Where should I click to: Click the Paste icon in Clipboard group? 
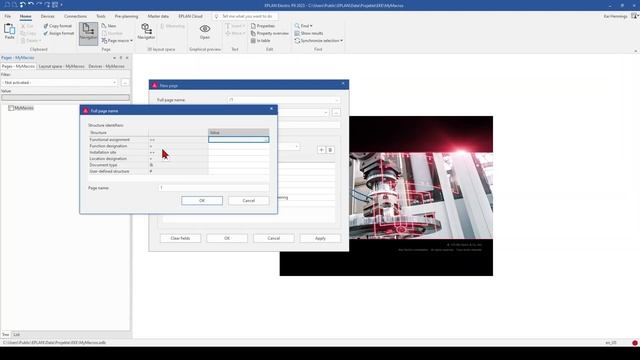pos(9,31)
